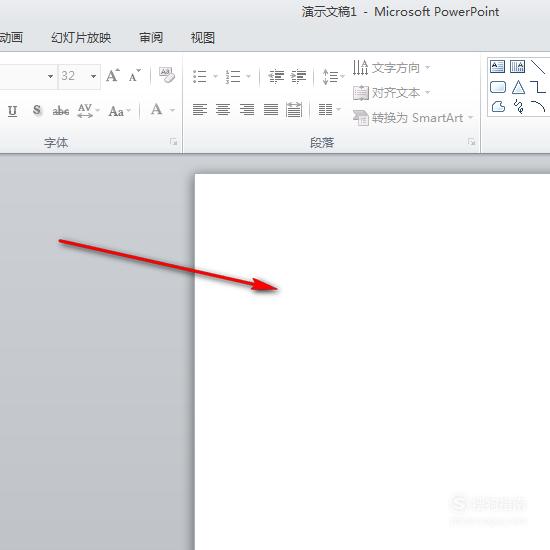Switch to the 审阅 tab
550x550 pixels.
pyautogui.click(x=151, y=38)
